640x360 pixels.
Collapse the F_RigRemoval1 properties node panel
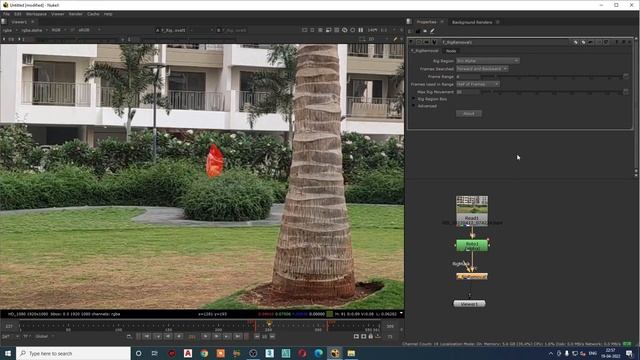click(x=411, y=42)
